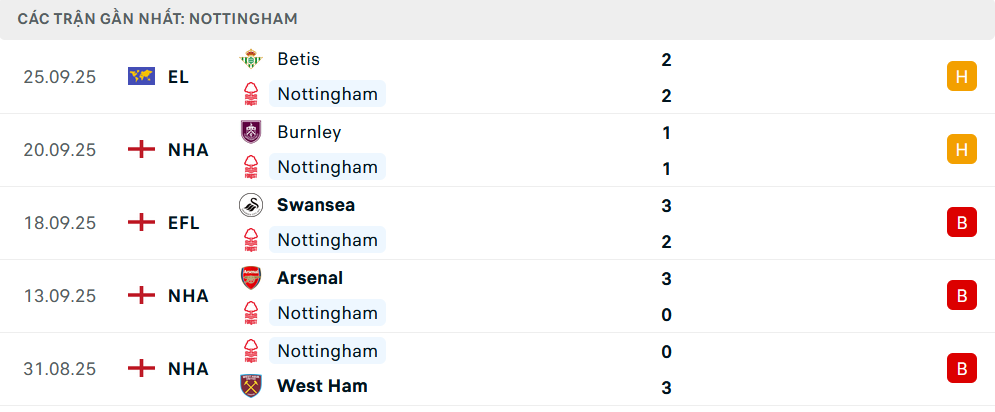The height and width of the screenshot is (412, 995).
Task: Click the H draw badge for Betis match
Action: [x=961, y=77]
